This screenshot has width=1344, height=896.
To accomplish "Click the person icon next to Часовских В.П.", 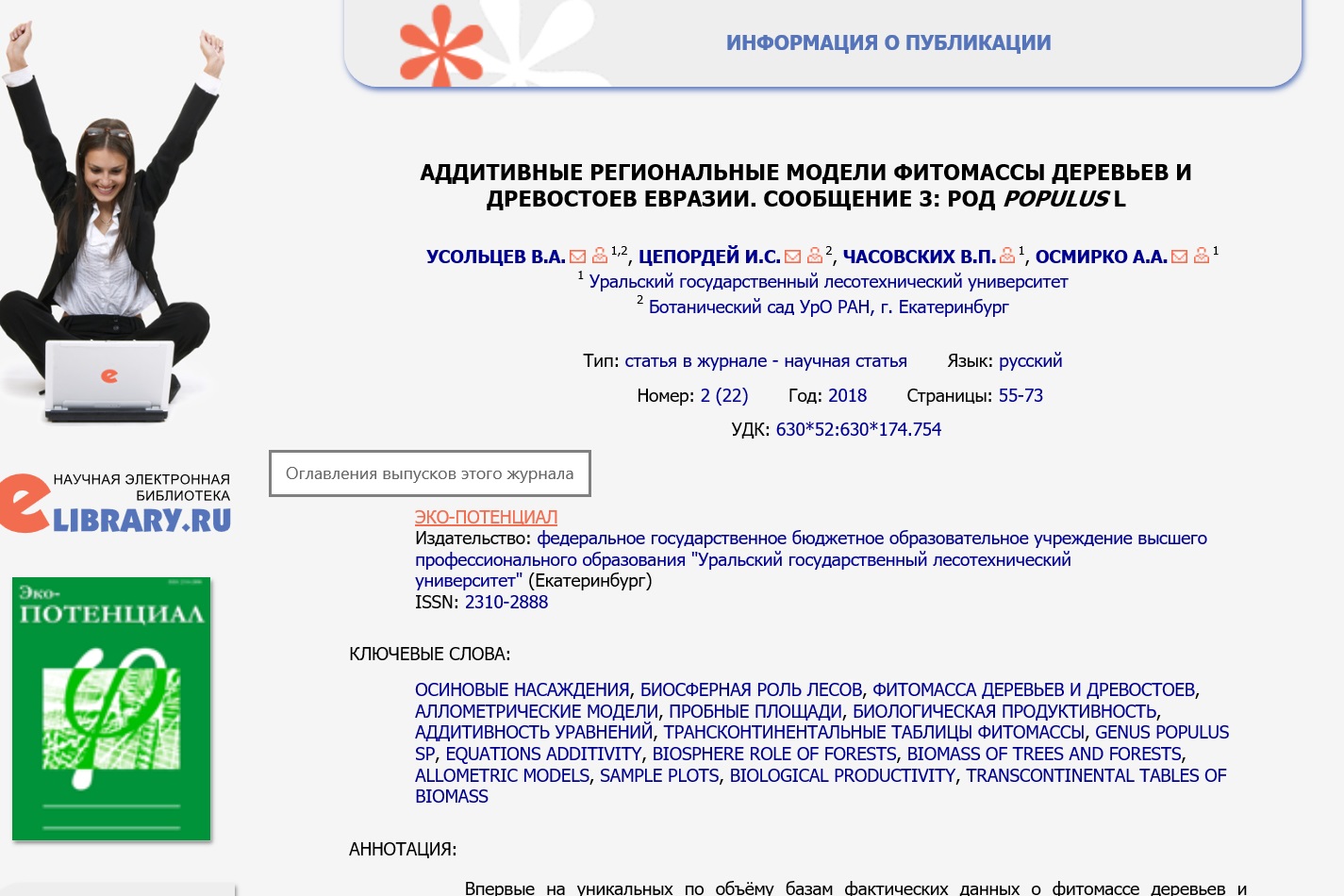I will [1007, 256].
